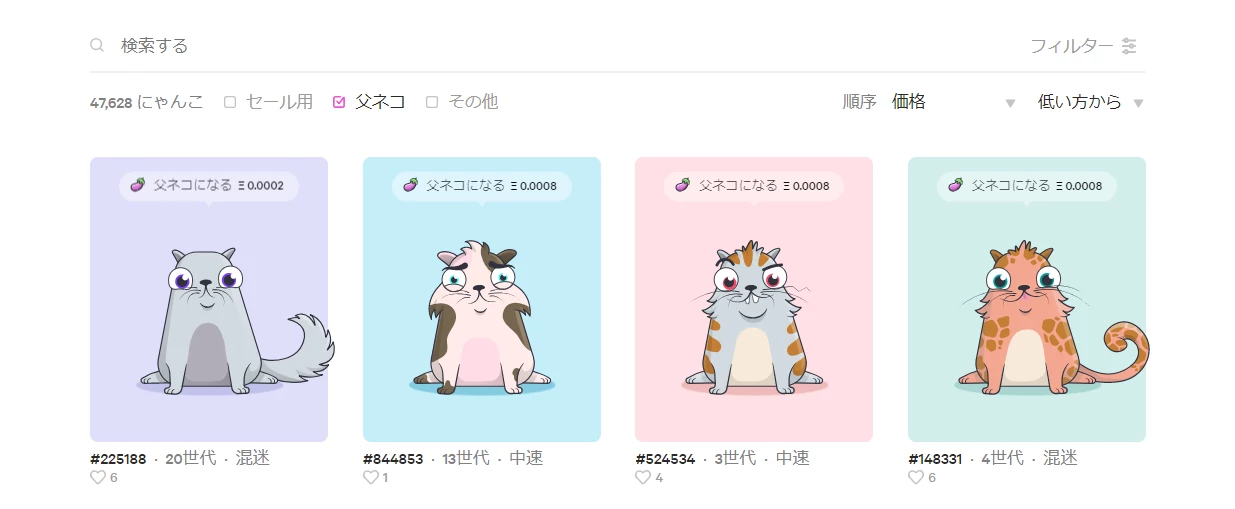Click eggplant icon on kitty #148331 badge
This screenshot has height=509, width=1235.
(x=955, y=185)
